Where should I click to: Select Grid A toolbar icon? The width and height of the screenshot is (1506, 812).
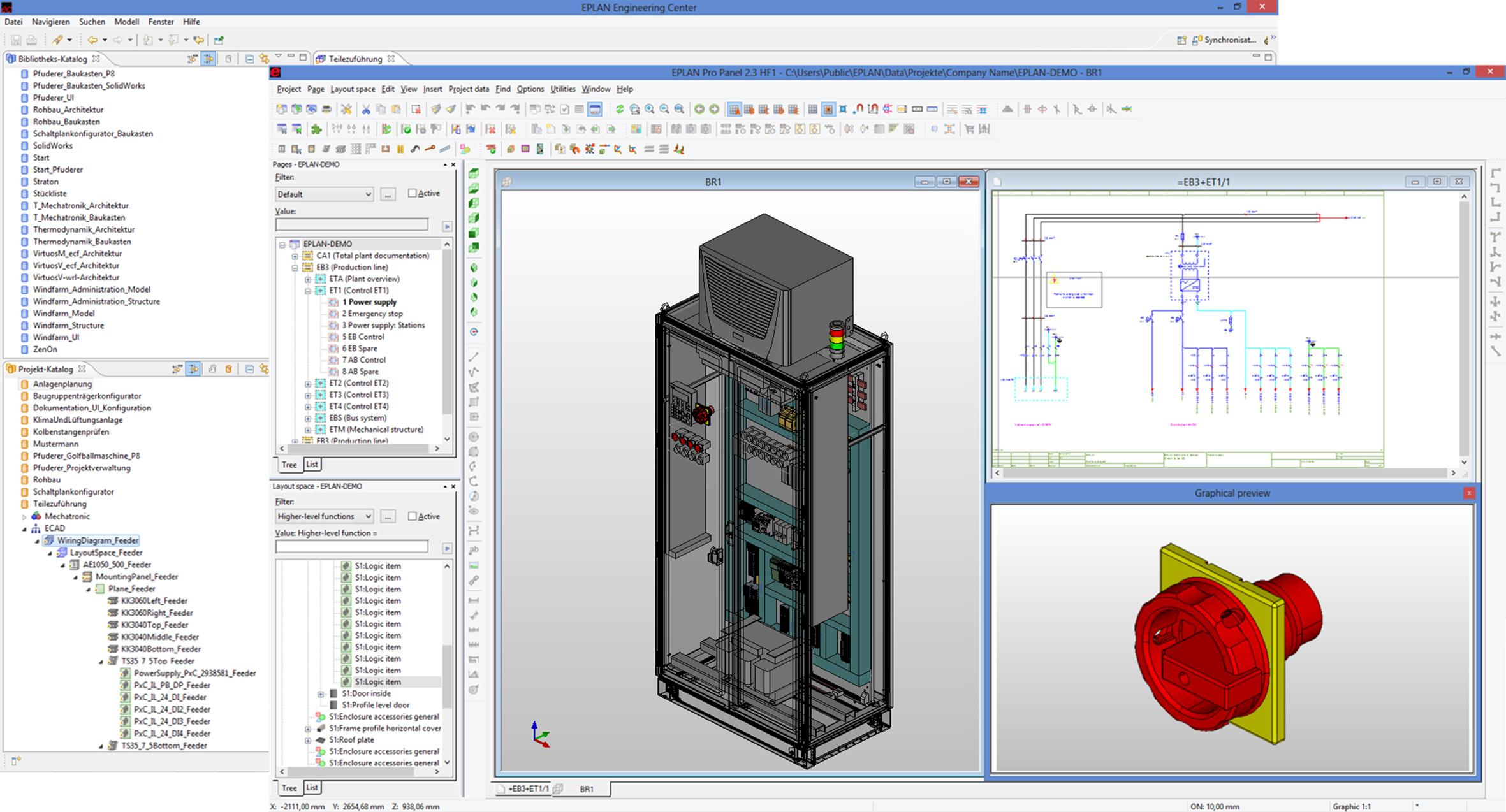[735, 109]
